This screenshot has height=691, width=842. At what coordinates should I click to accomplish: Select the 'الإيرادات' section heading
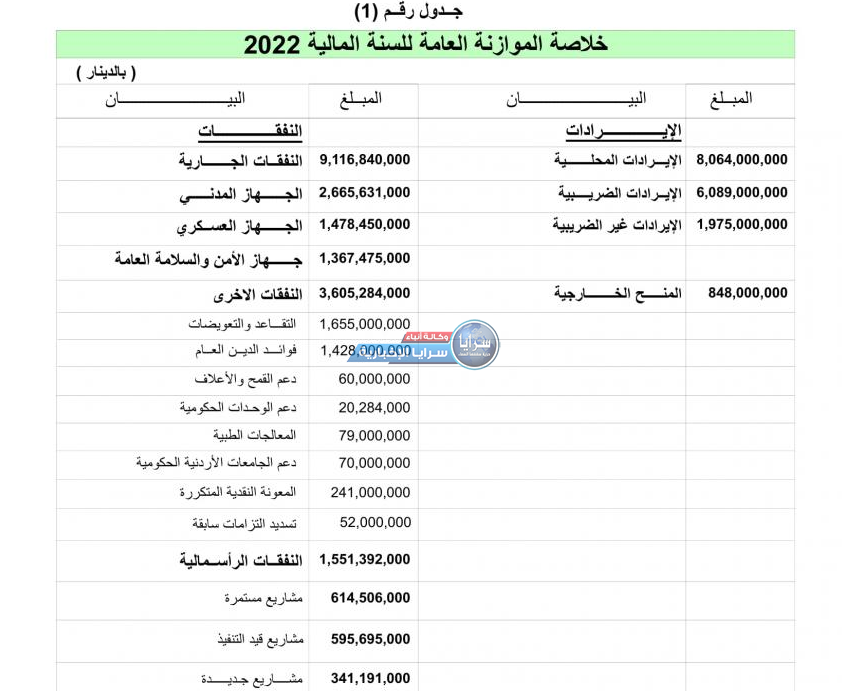tap(623, 131)
